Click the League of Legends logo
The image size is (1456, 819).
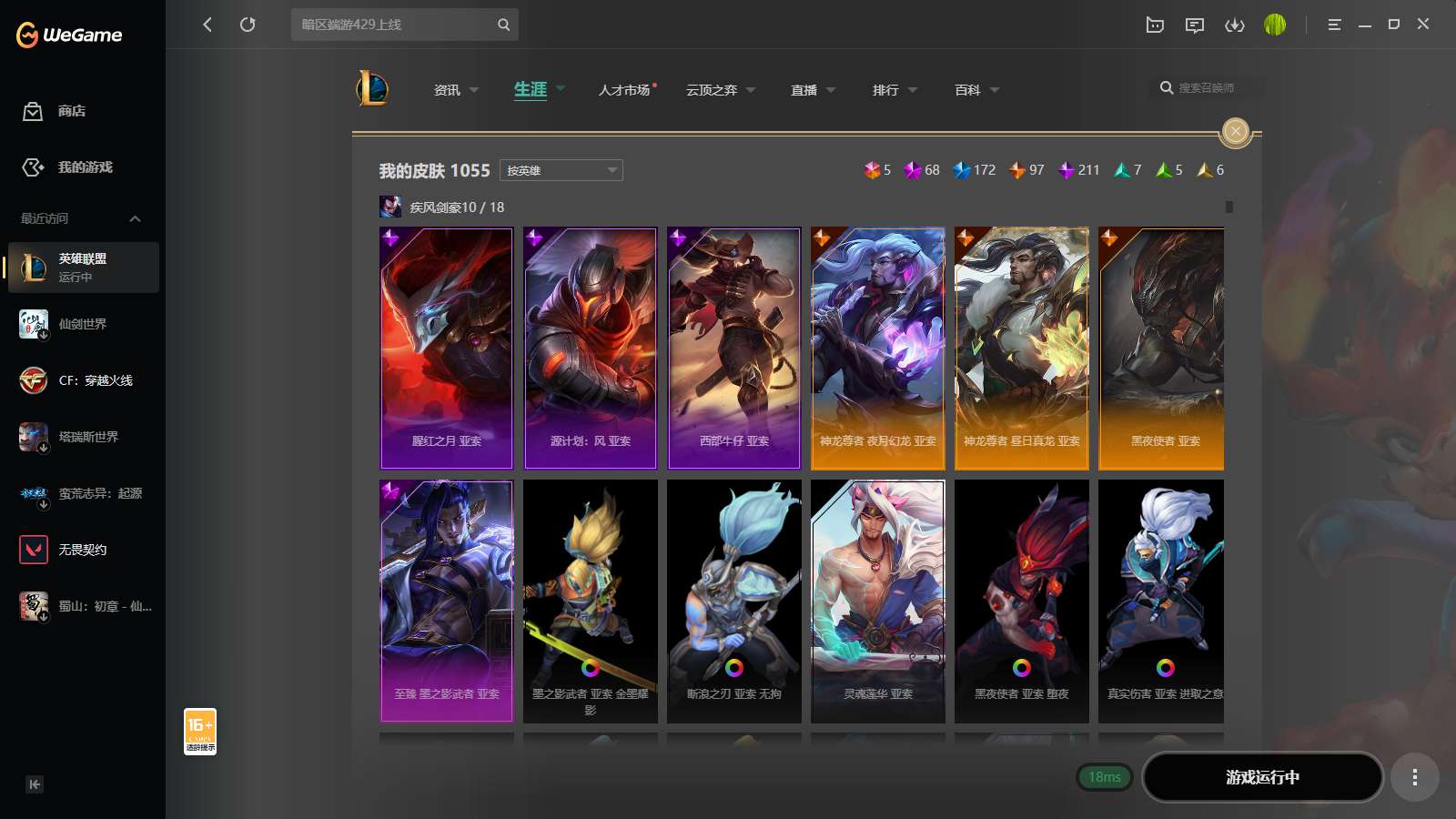372,88
